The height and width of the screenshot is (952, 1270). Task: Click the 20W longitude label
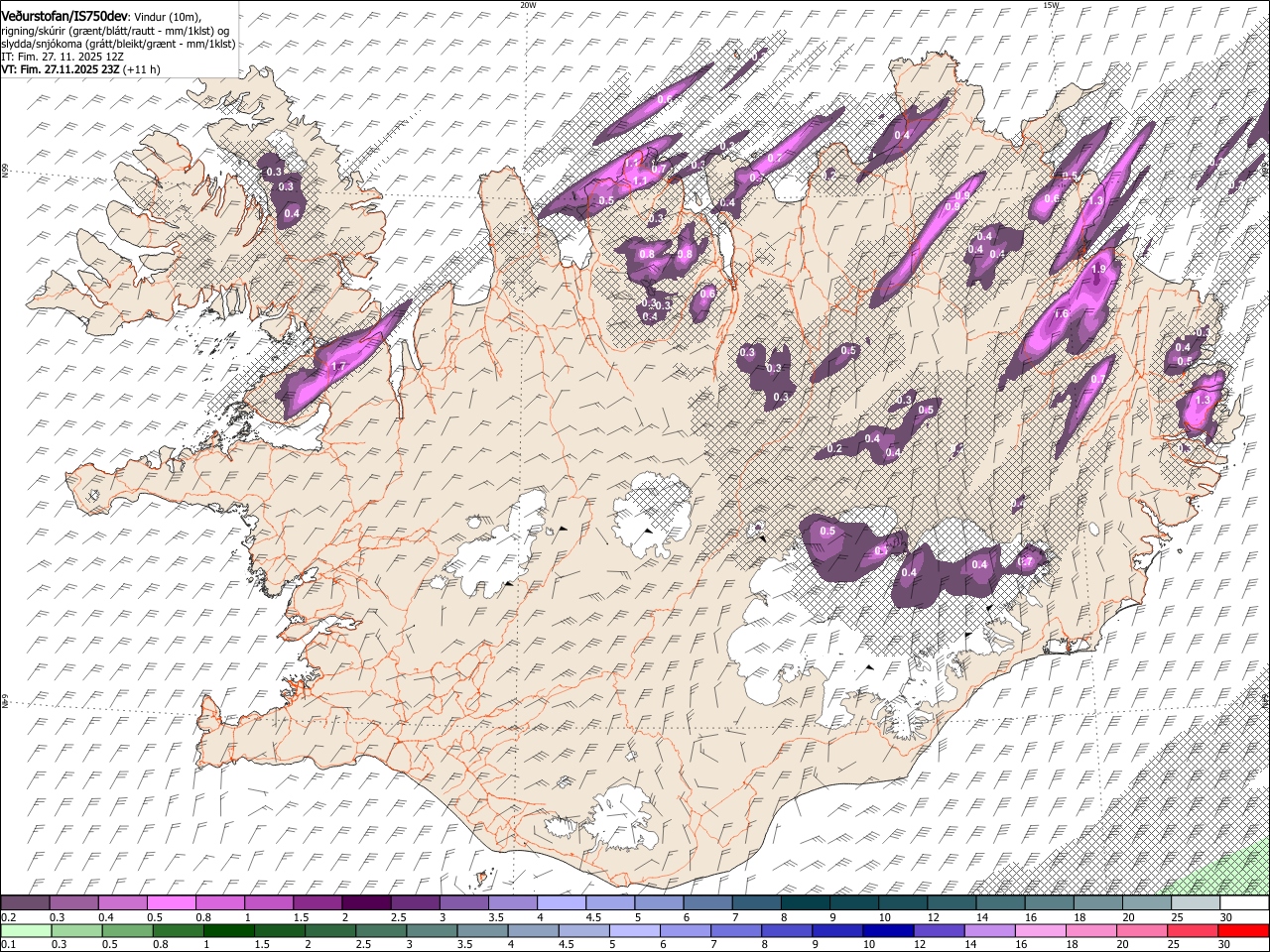[528, 5]
